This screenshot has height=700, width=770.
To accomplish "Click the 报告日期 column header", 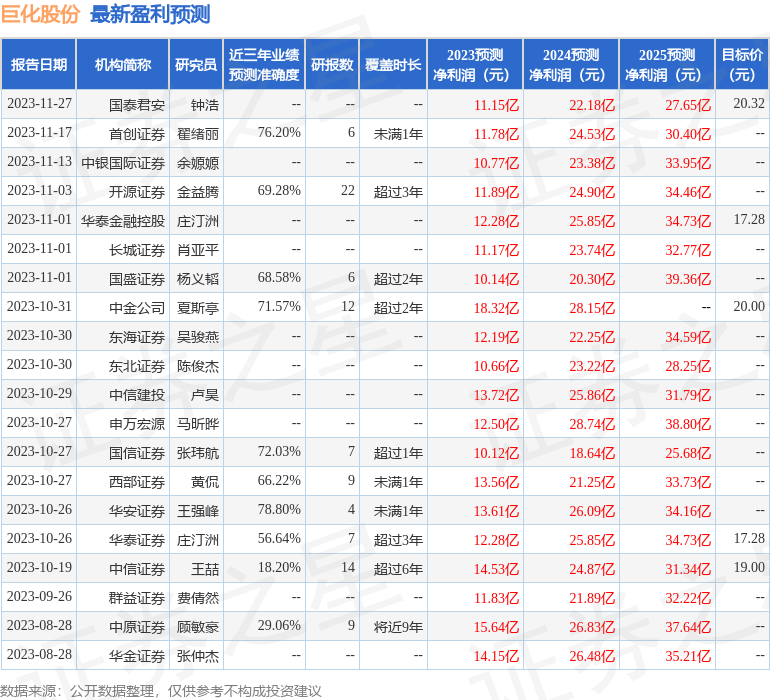I will click(x=38, y=64).
